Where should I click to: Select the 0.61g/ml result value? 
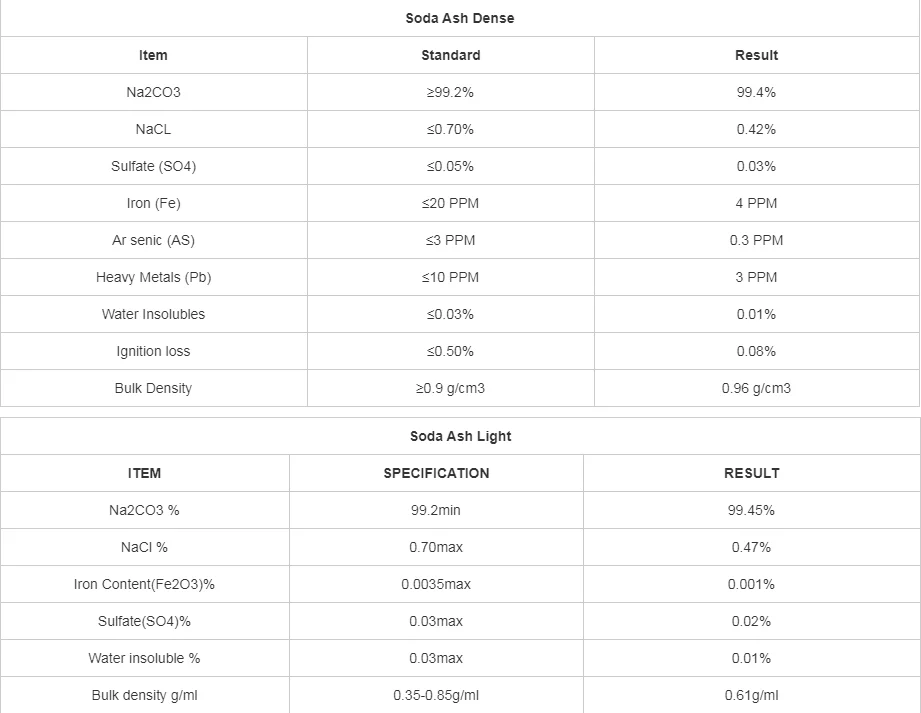click(751, 695)
